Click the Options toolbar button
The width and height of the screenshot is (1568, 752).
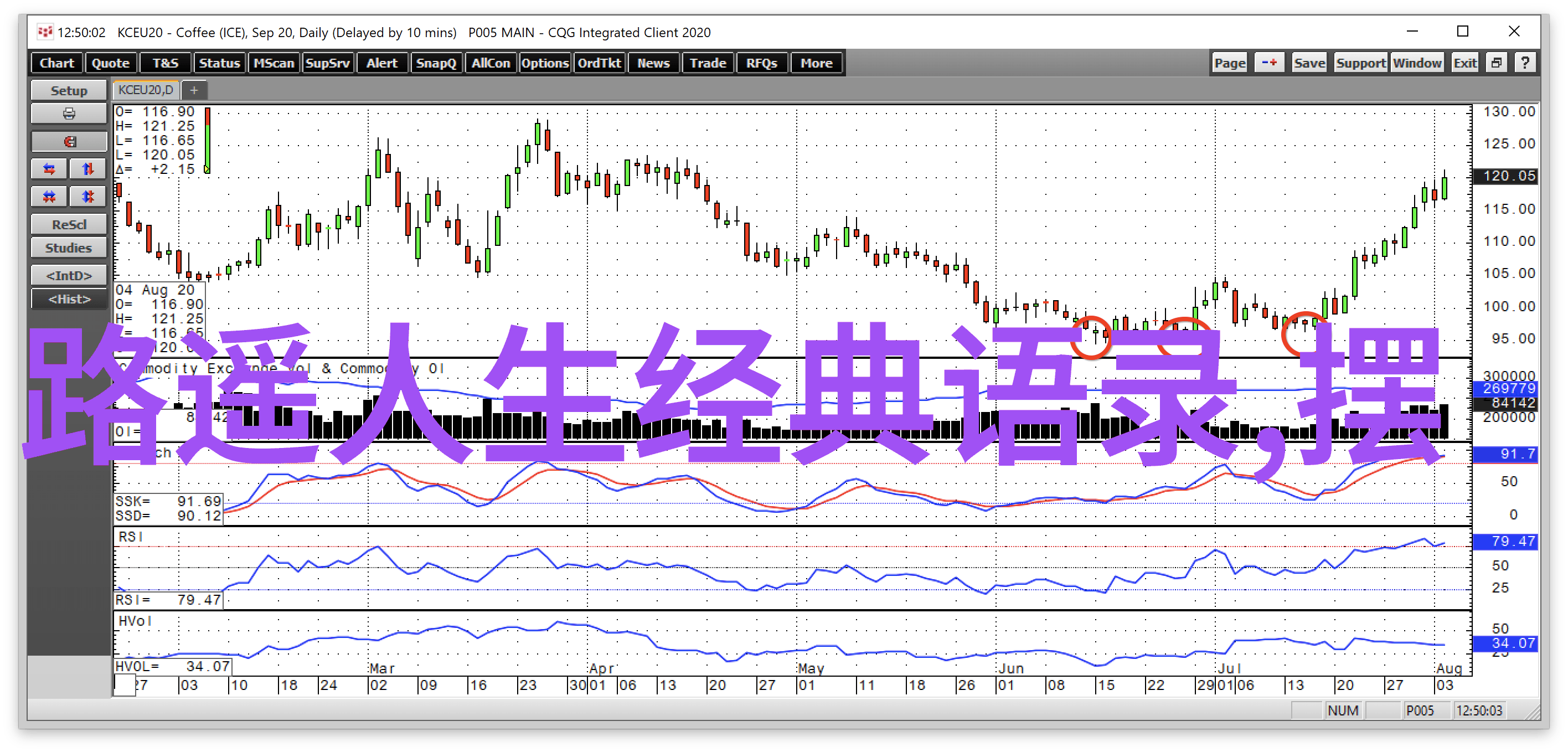(544, 63)
